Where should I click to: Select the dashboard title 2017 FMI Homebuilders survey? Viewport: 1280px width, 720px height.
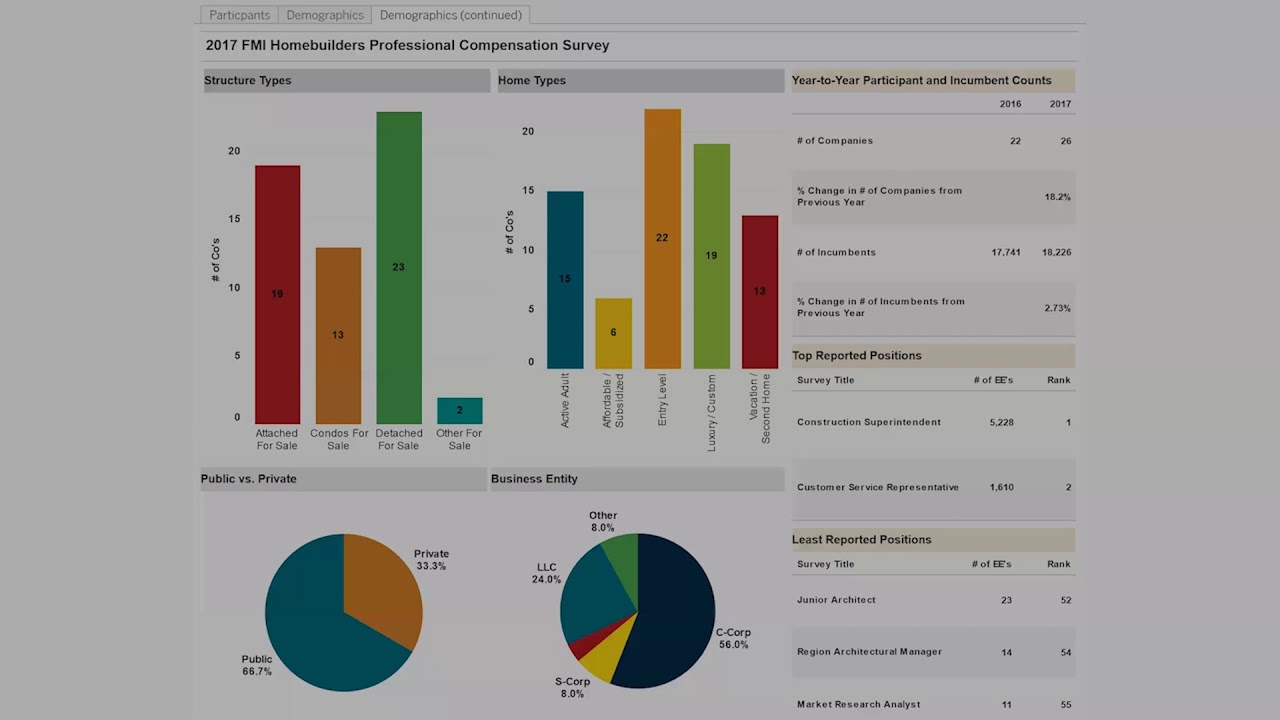point(407,45)
